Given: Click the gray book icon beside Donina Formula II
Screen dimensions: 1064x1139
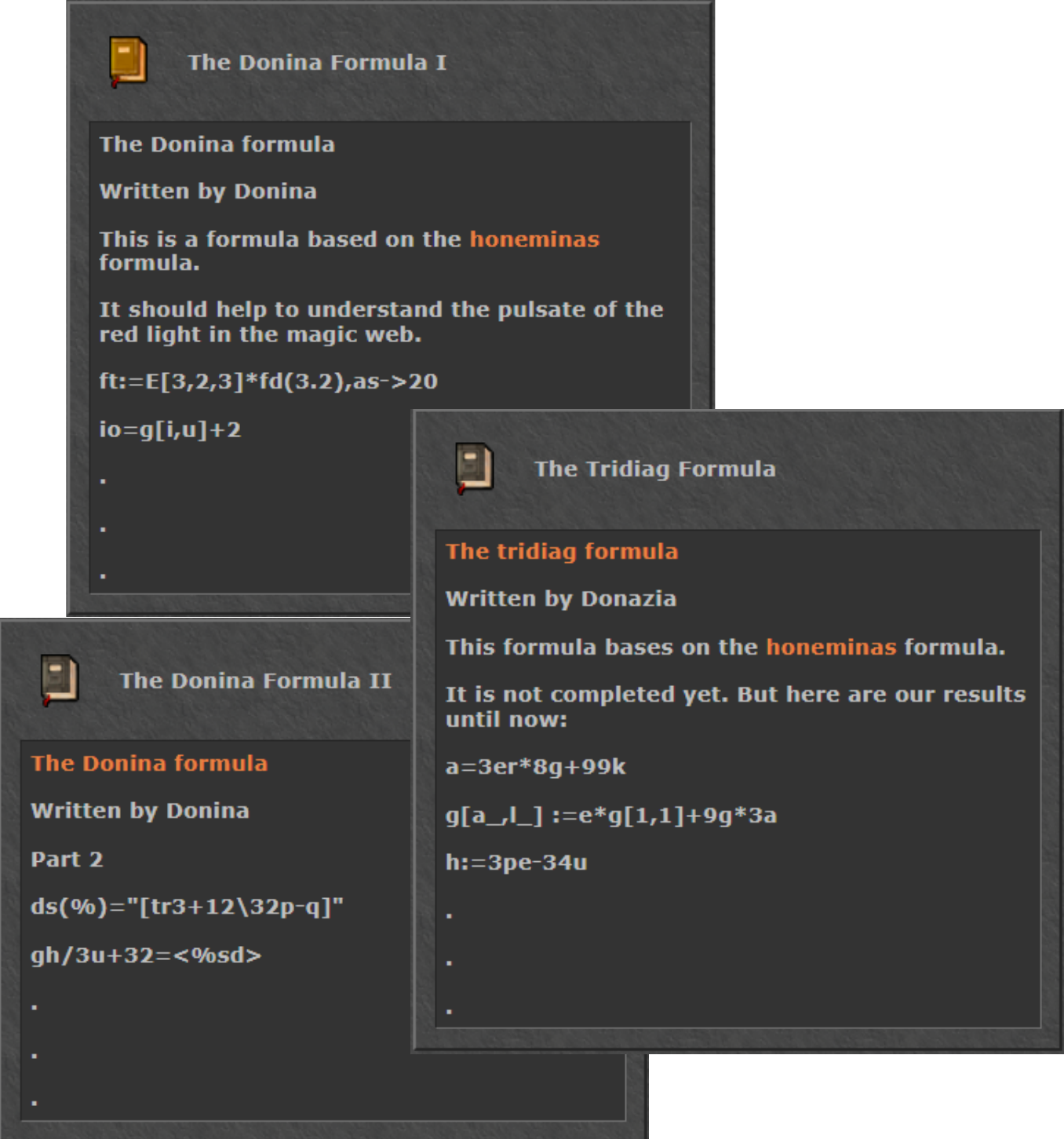Looking at the screenshot, I should 60,680.
